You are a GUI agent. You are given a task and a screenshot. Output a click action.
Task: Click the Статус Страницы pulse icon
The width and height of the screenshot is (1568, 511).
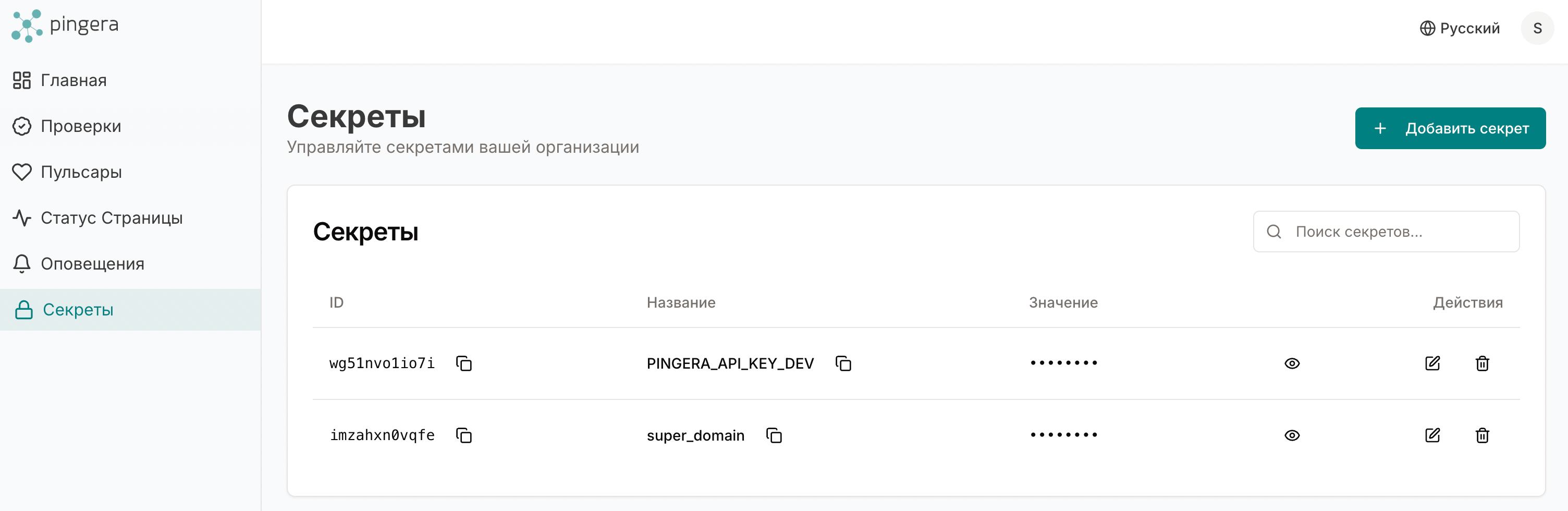tap(22, 217)
